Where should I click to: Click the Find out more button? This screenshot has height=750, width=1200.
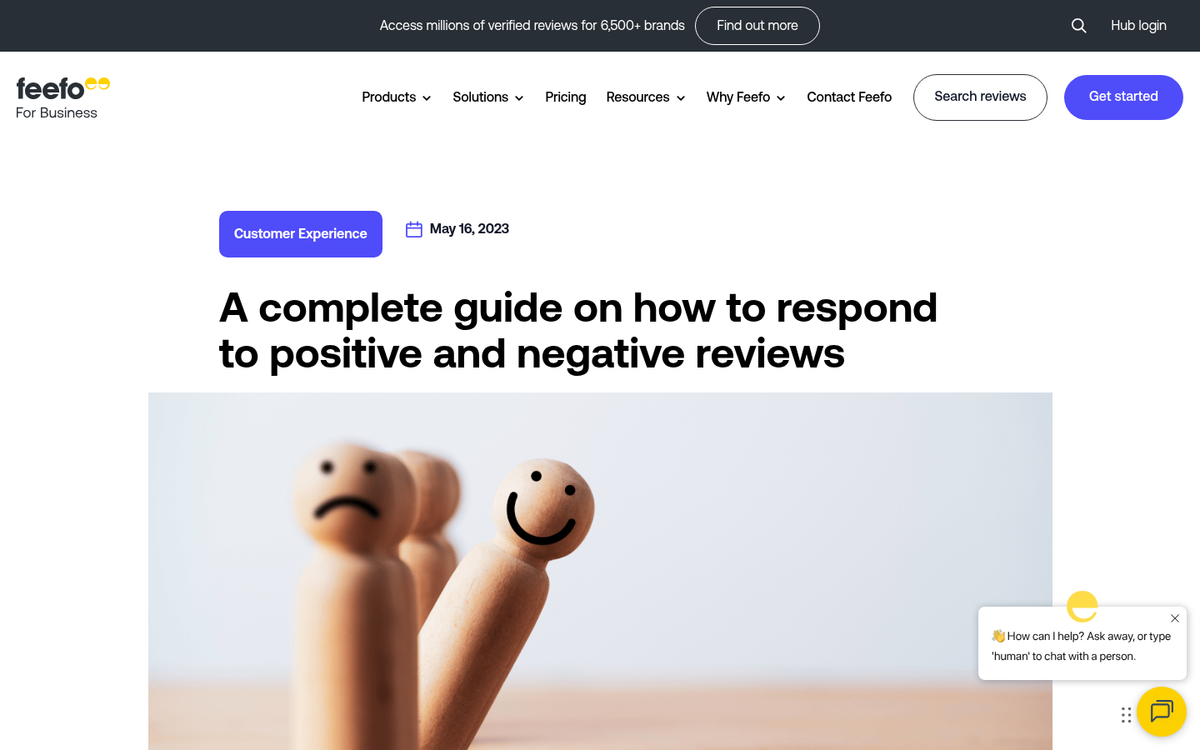(757, 25)
